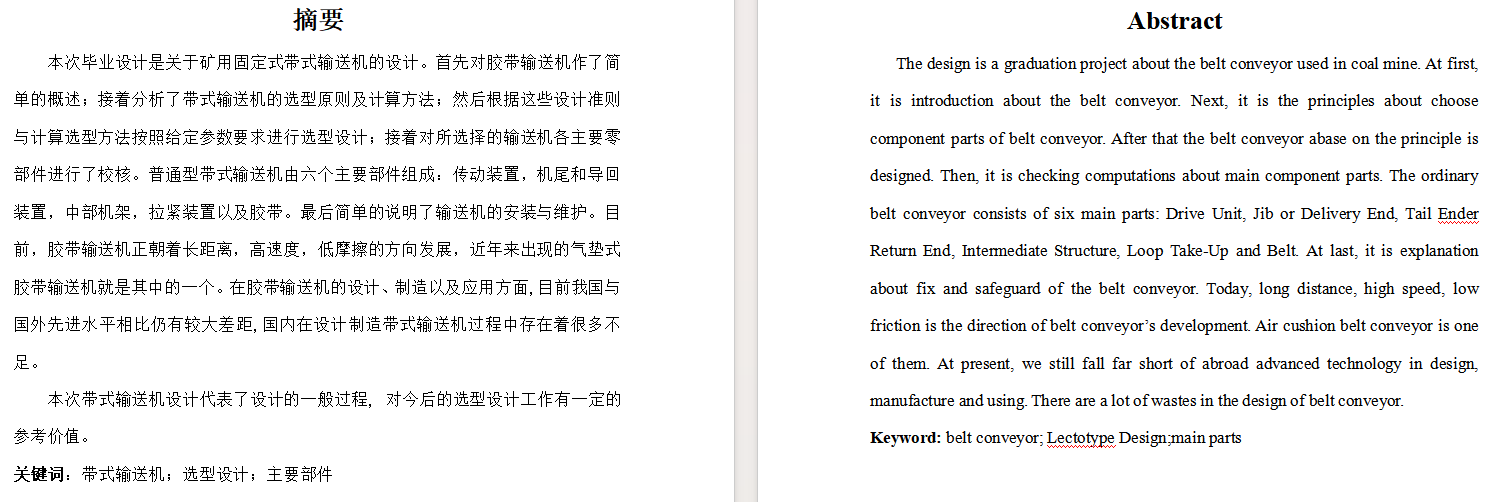
Task: Click the bold Keyword: label
Action: pos(905,438)
